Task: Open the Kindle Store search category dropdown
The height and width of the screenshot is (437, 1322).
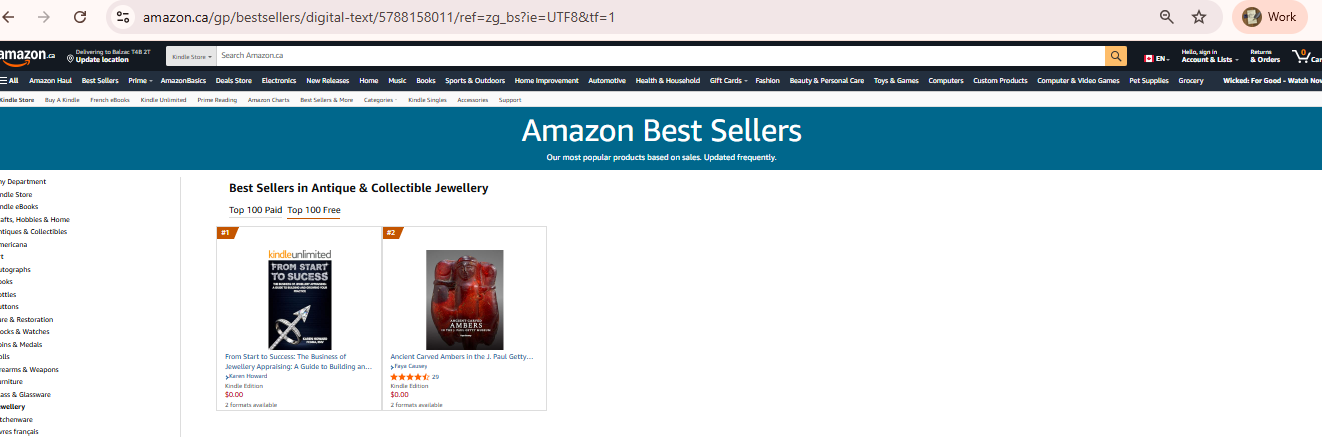Action: [x=192, y=56]
